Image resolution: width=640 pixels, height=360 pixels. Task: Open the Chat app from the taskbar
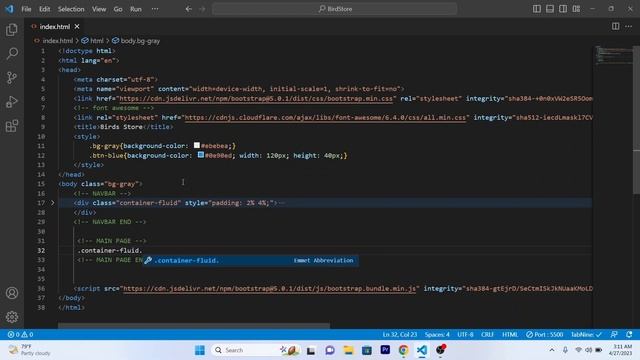pos(330,350)
